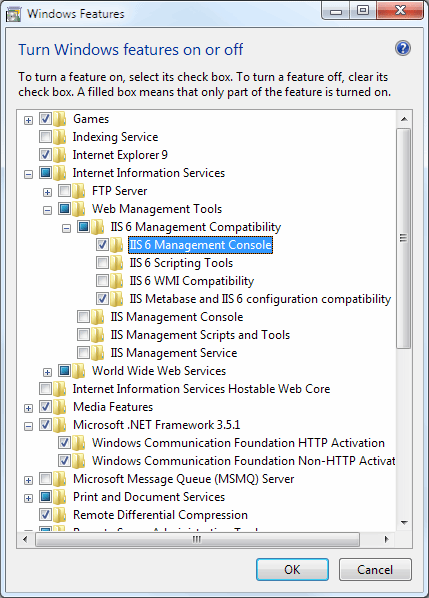Dismiss the dialog with Cancel
Screen dimensions: 429x598
click(375, 570)
